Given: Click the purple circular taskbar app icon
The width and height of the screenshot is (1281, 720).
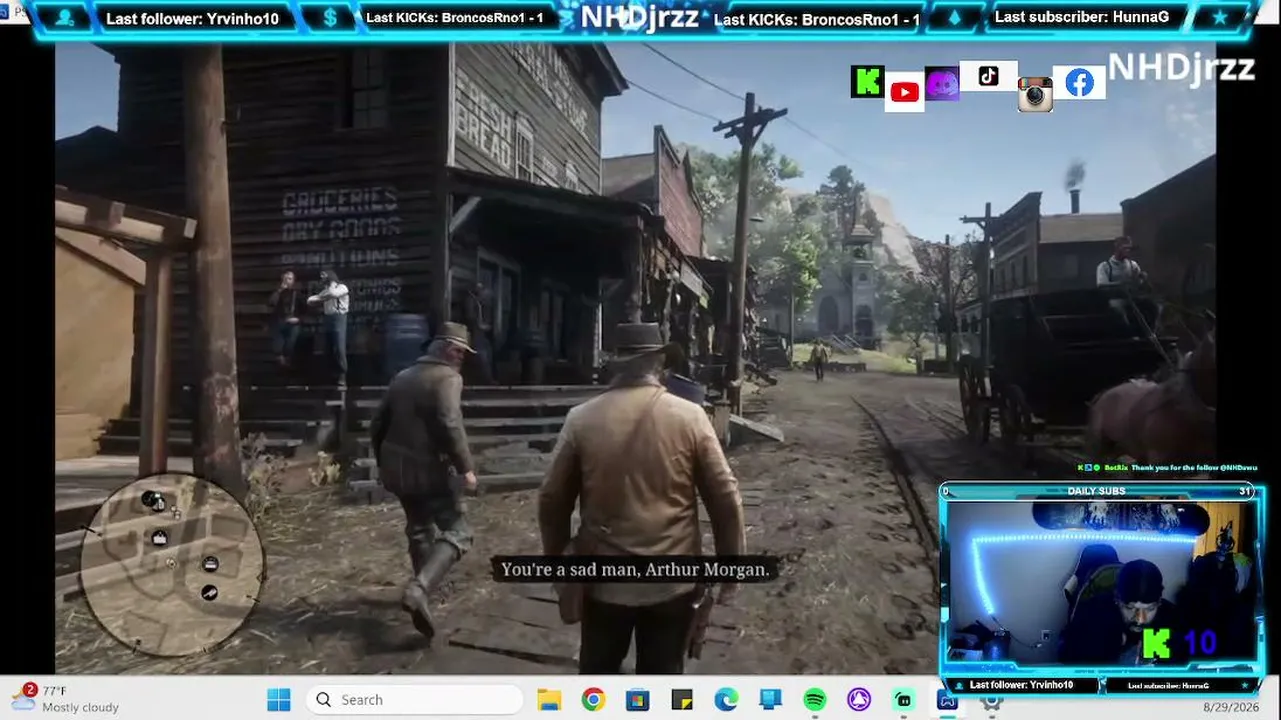Looking at the screenshot, I should click(859, 700).
